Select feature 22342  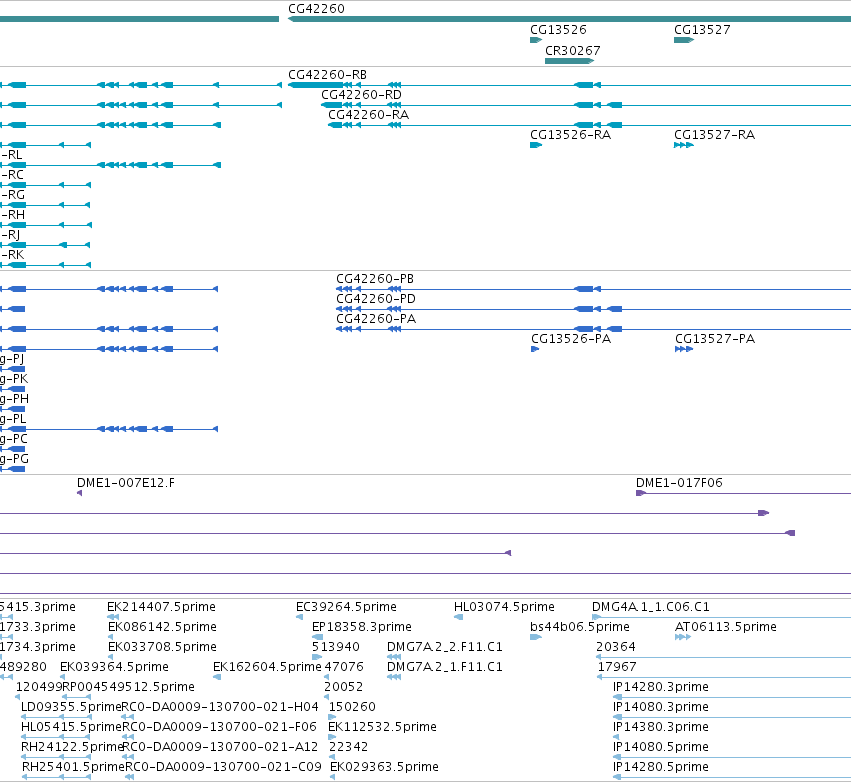tap(348, 747)
